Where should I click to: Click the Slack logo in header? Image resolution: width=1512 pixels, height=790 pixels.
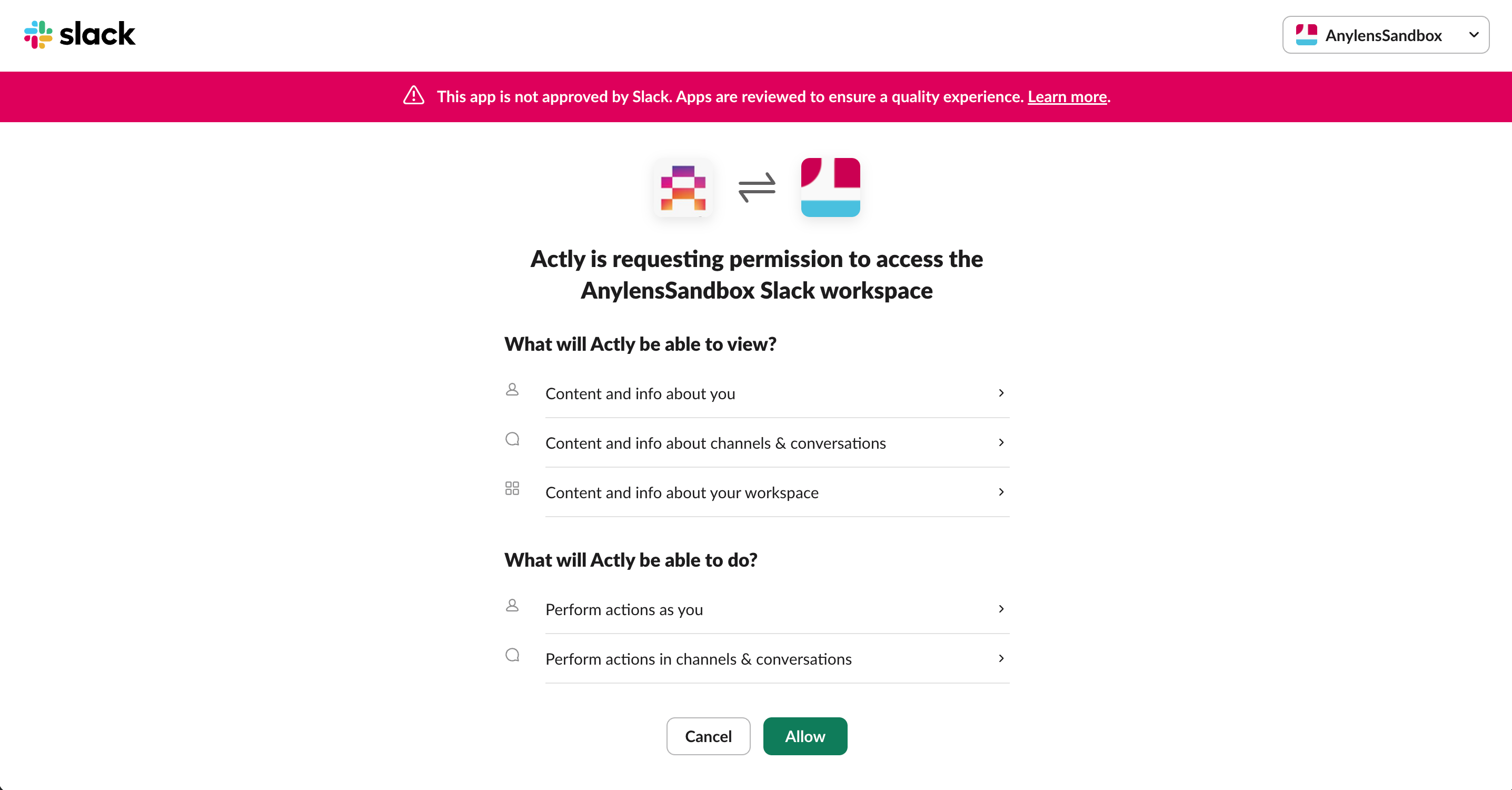point(79,34)
